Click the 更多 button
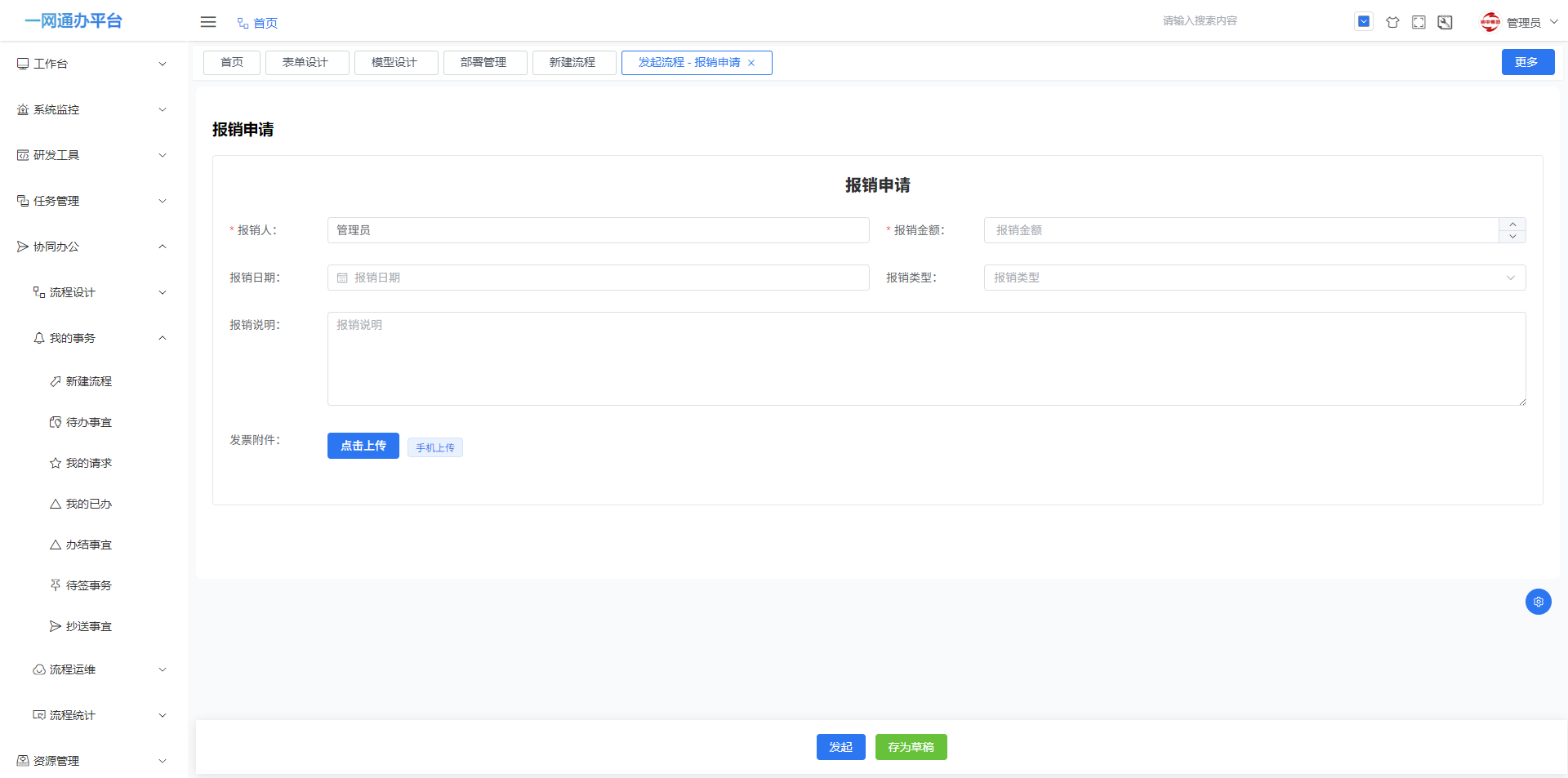1568x778 pixels. (1528, 62)
